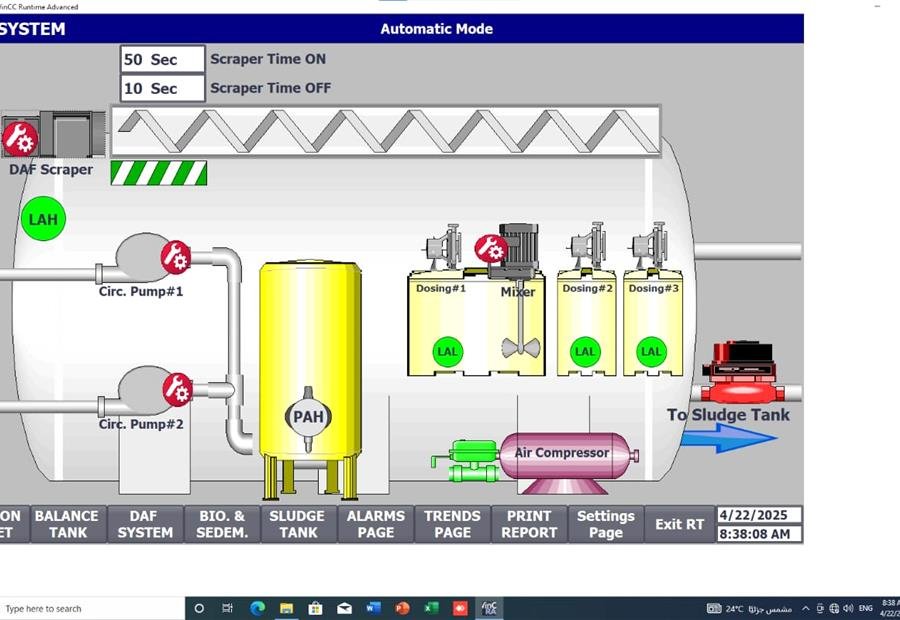900x620 pixels.
Task: Select the LAH level alarm indicator
Action: 43,219
